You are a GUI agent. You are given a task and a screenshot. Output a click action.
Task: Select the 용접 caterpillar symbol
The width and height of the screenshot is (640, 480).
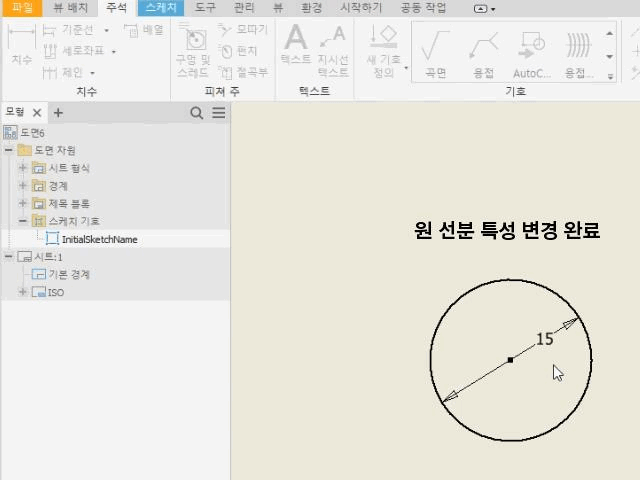coord(578,53)
